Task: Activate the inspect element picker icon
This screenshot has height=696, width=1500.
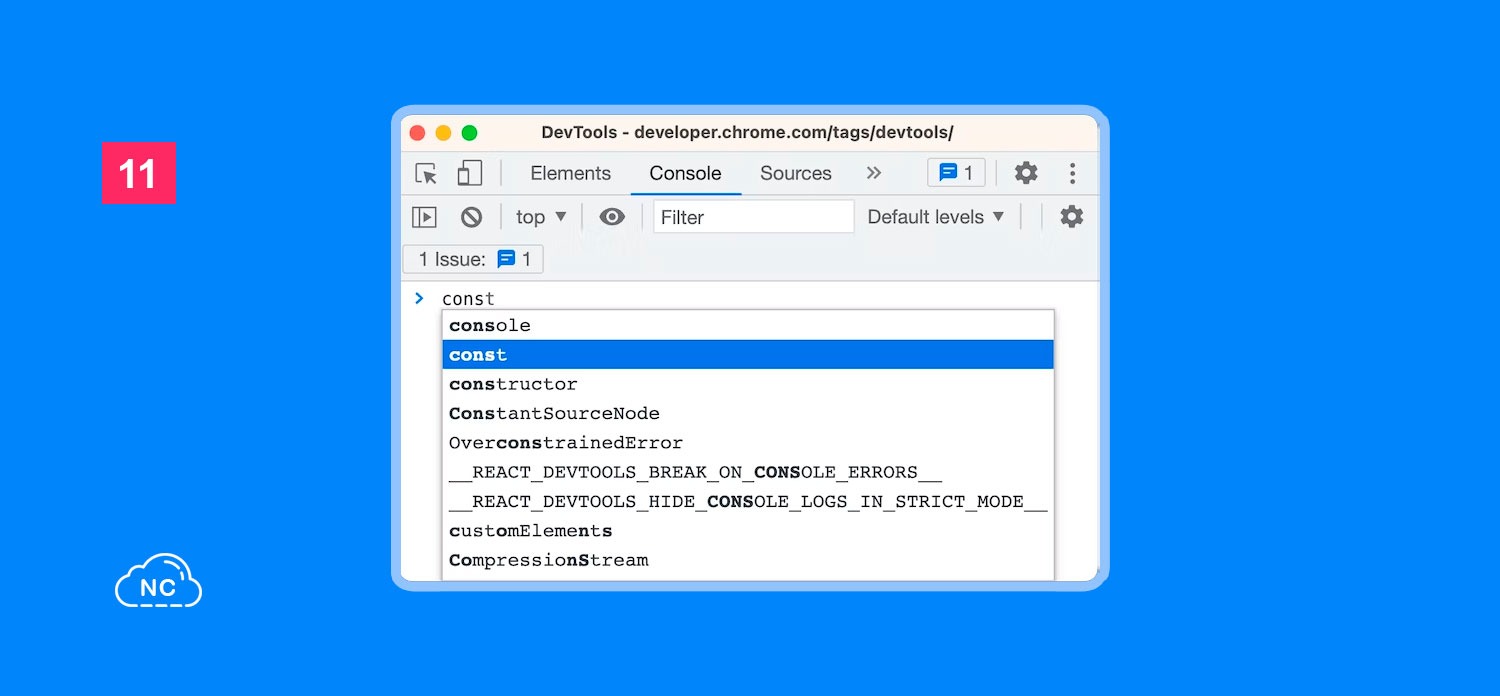Action: [427, 173]
